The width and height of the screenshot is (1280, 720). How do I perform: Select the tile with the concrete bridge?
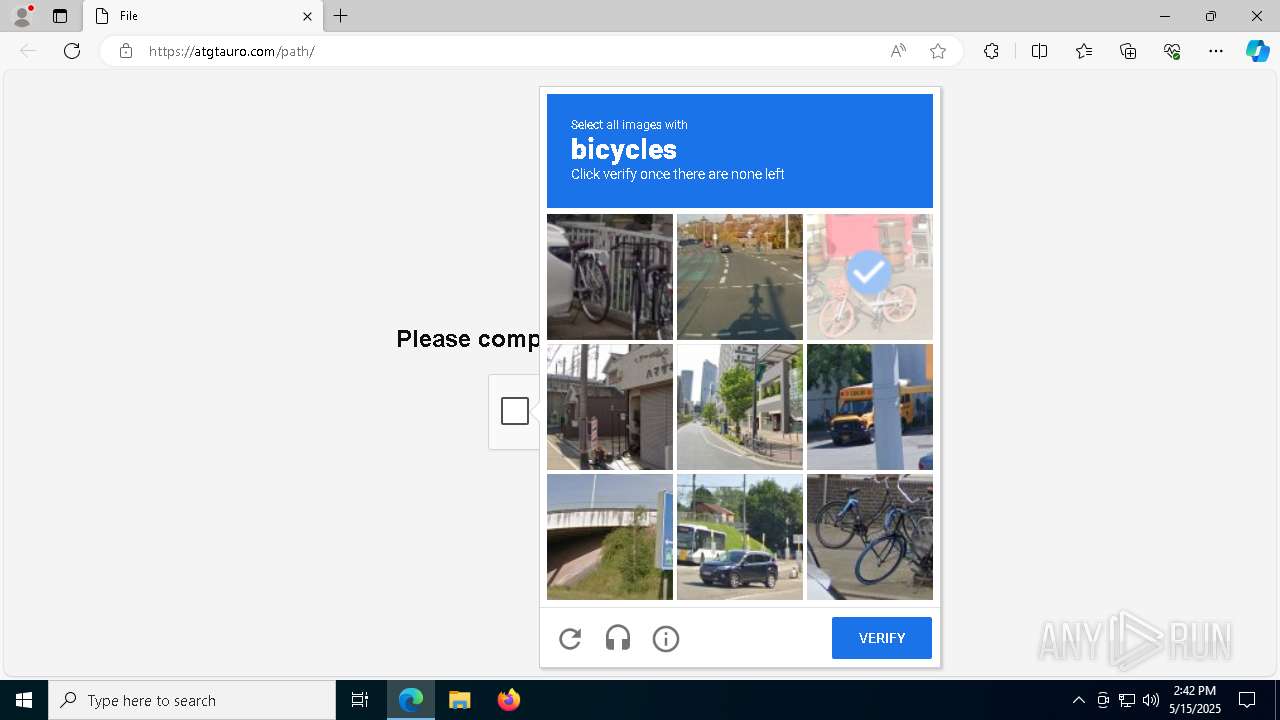click(610, 537)
